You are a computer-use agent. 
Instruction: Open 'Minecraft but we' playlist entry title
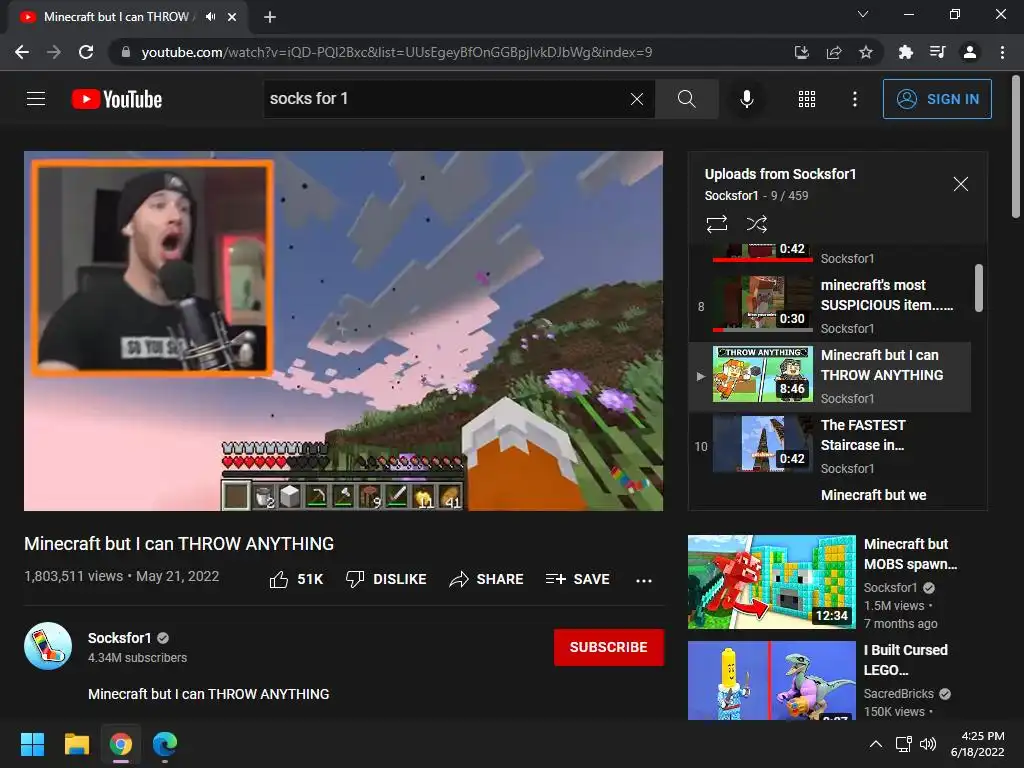point(873,495)
